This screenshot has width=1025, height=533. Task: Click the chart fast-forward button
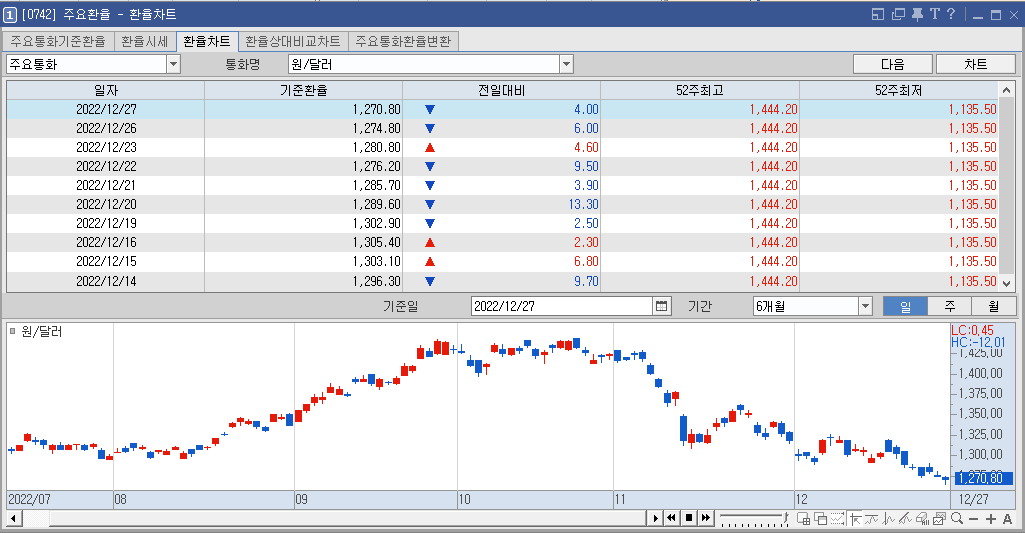tap(706, 519)
